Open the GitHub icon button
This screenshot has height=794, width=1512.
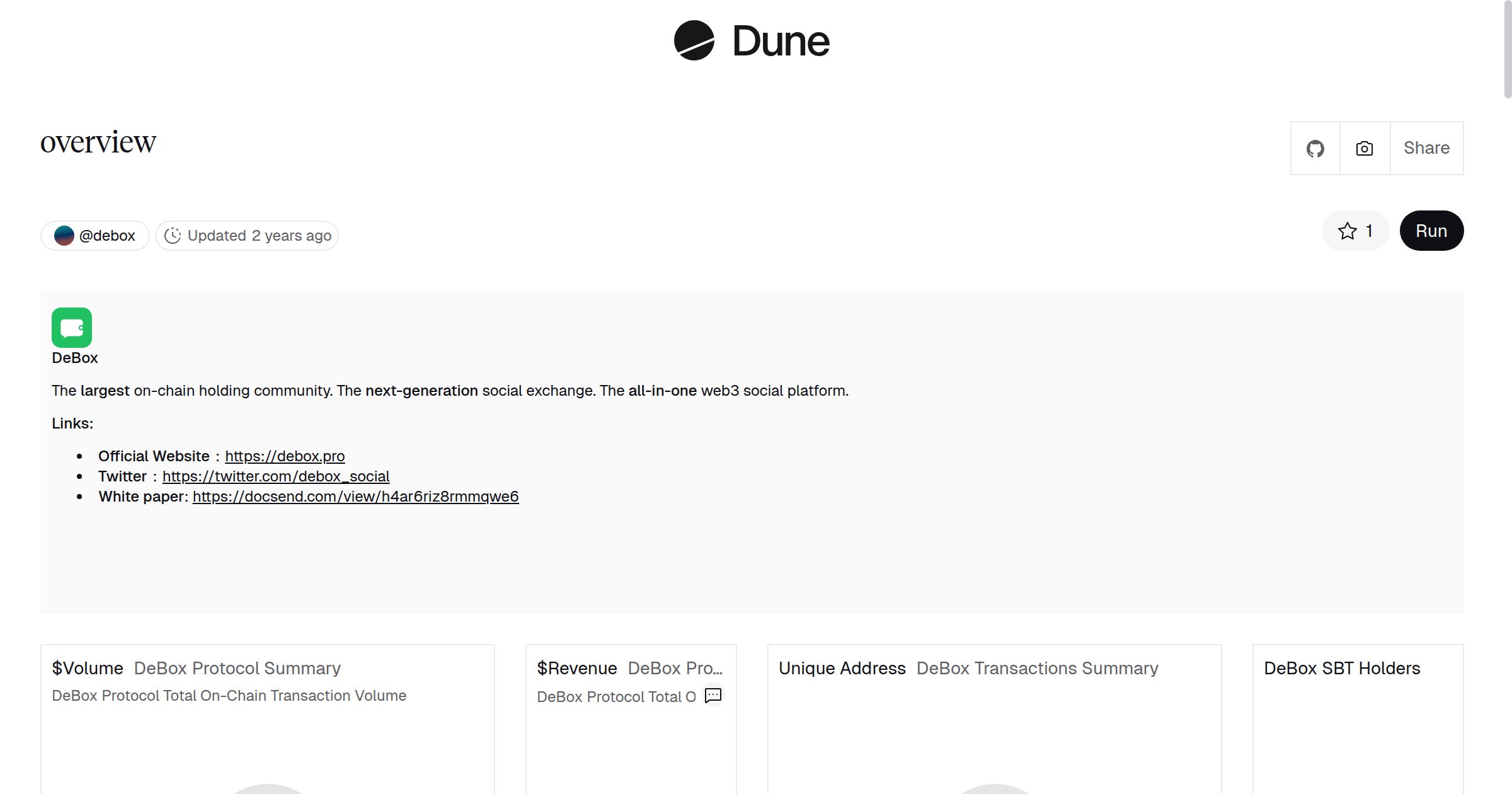1315,149
